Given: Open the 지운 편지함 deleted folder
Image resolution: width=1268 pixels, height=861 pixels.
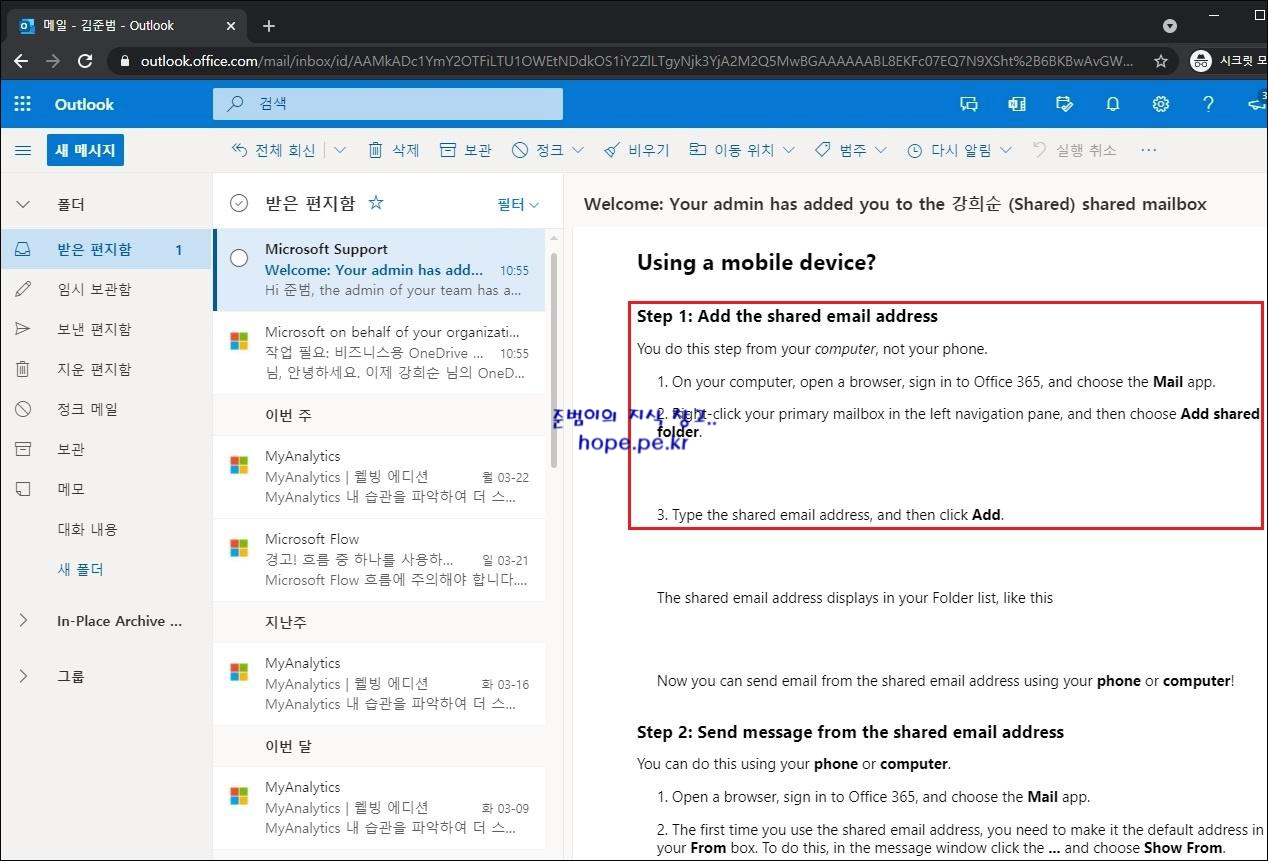Looking at the screenshot, I should click(x=106, y=369).
